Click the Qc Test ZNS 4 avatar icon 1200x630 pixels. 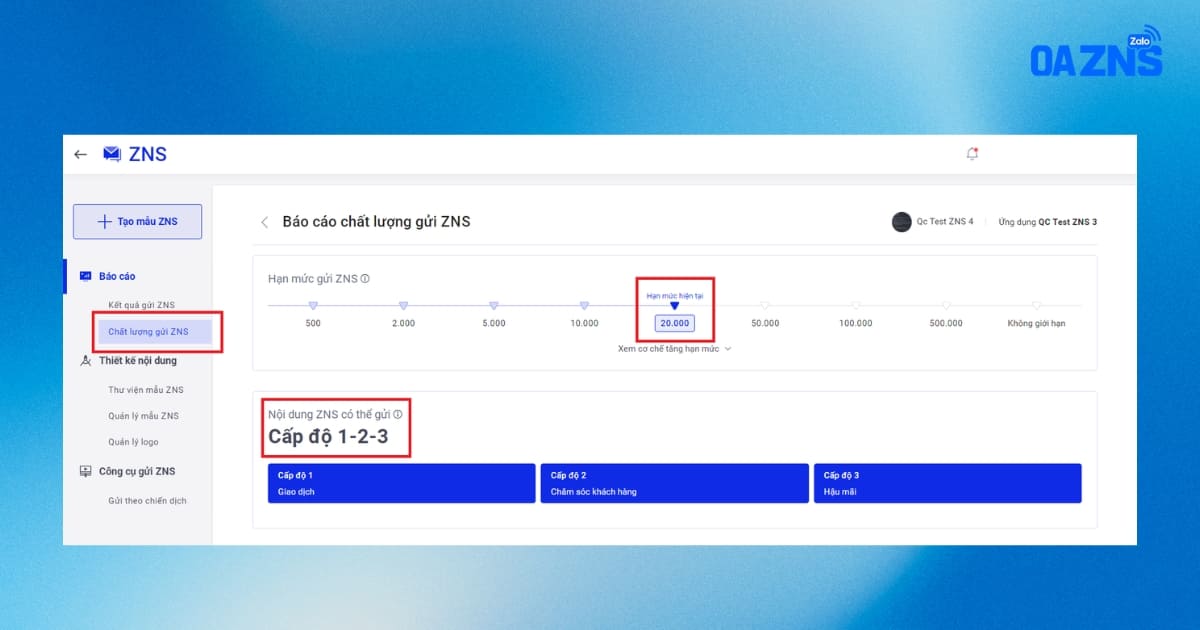(901, 221)
